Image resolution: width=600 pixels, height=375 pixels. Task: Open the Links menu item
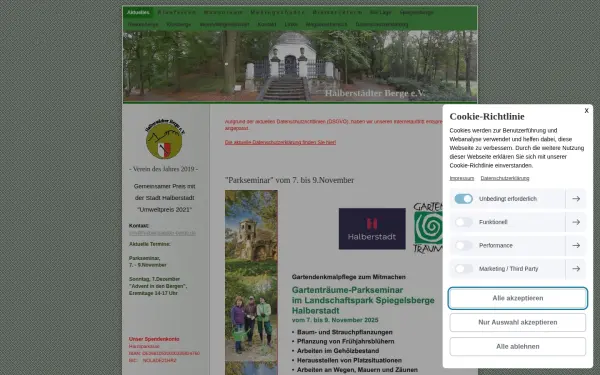coord(290,24)
